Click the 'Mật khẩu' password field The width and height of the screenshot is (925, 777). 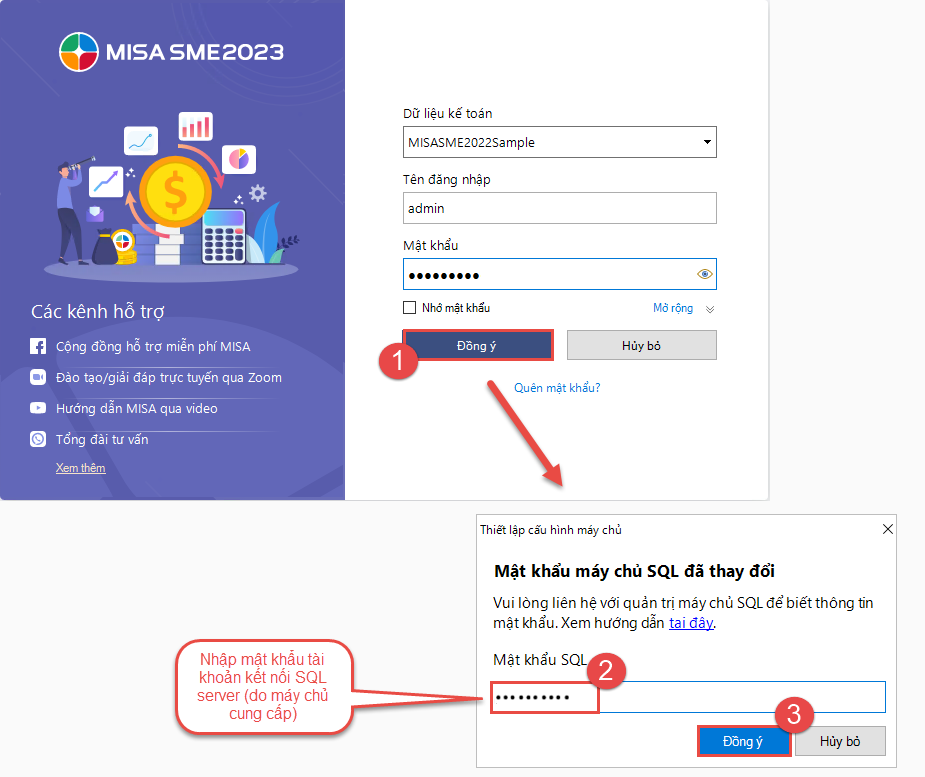coord(545,274)
